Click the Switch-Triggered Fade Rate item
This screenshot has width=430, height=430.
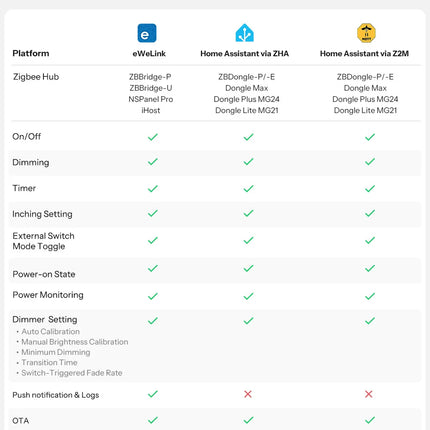(x=72, y=373)
